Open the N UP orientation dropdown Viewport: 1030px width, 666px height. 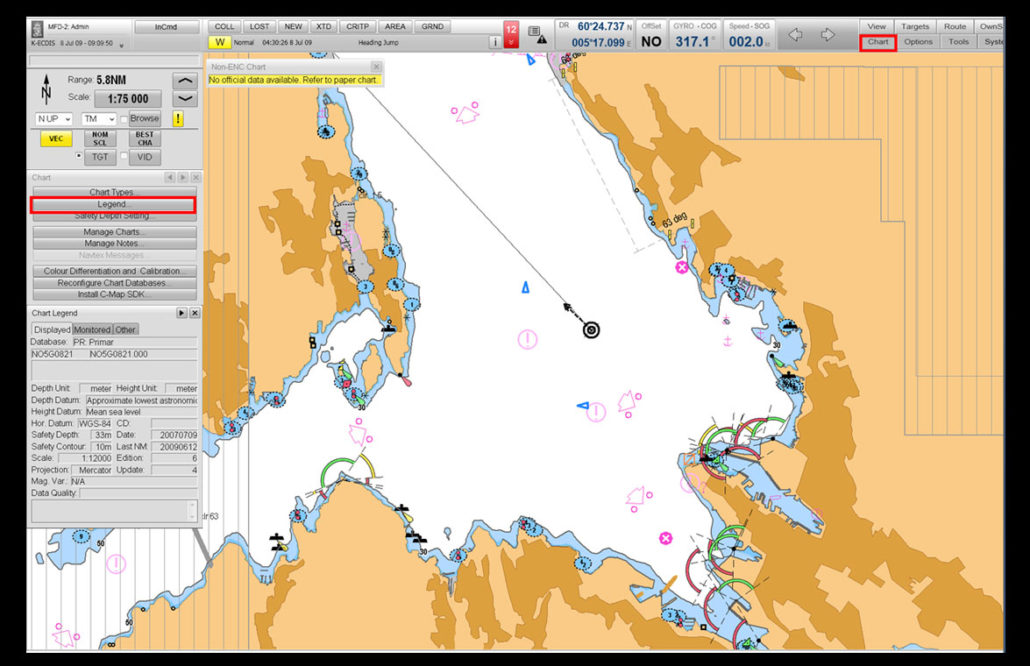[53, 118]
